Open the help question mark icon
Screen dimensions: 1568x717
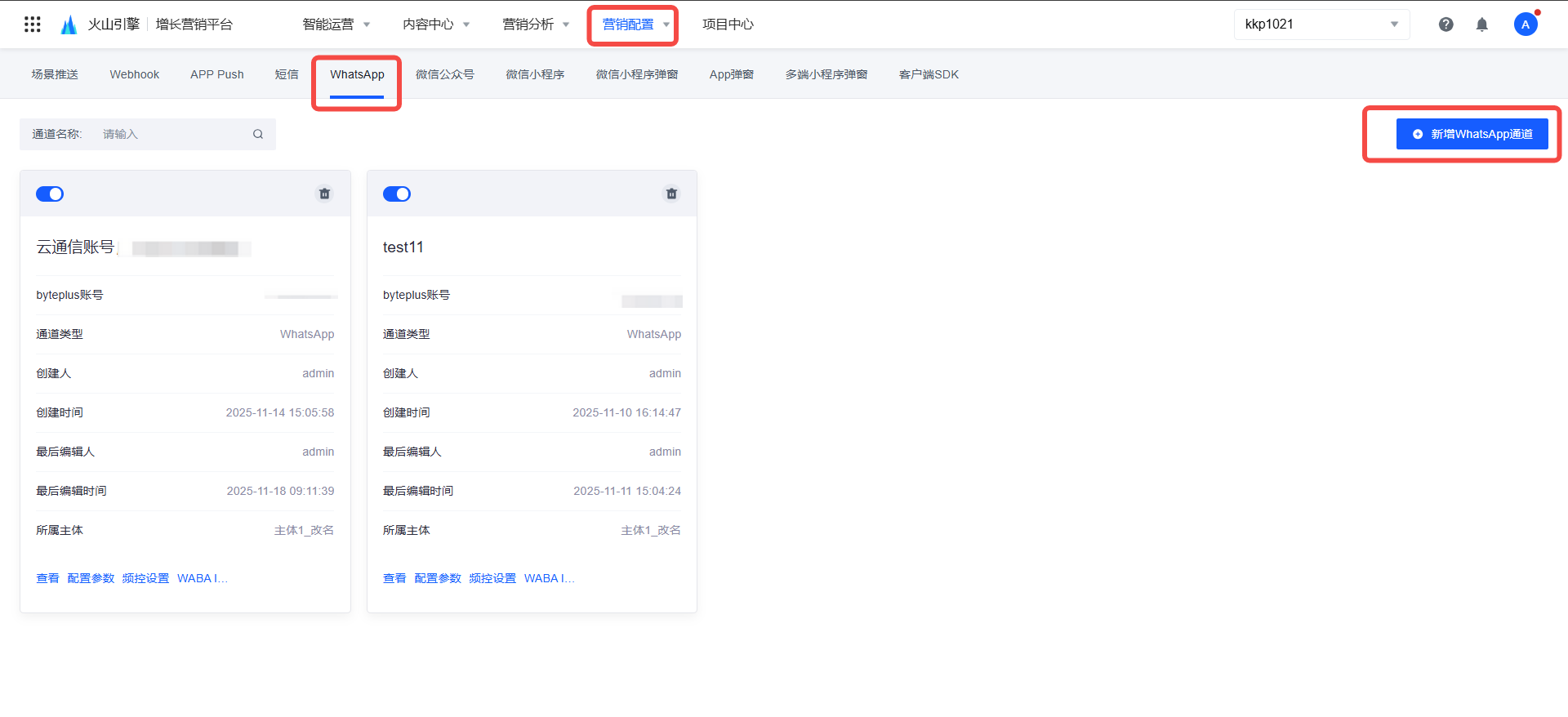click(1445, 24)
